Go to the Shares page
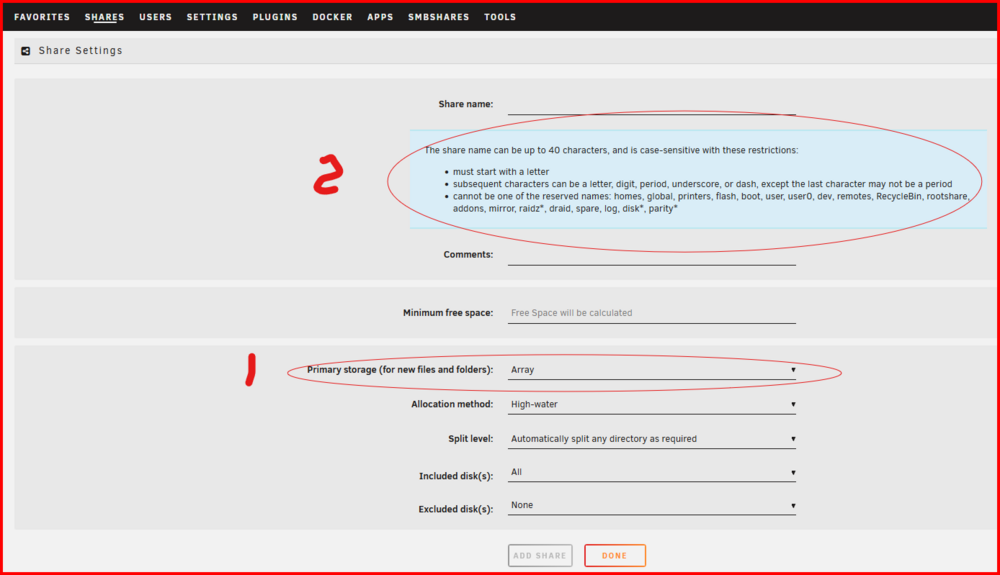1000x575 pixels. (105, 17)
